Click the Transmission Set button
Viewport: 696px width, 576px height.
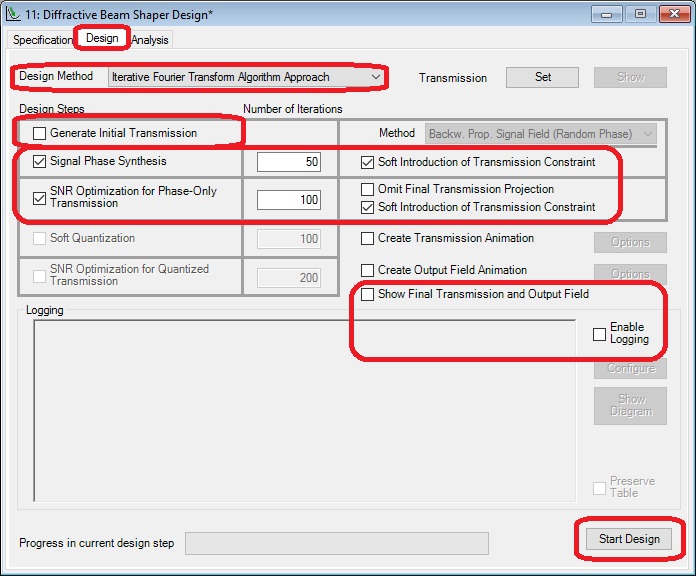(x=542, y=77)
